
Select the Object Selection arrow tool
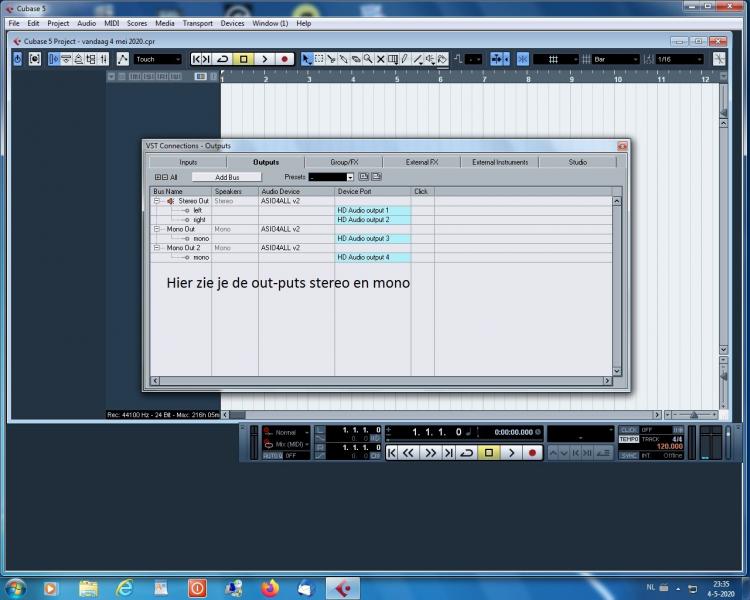click(x=307, y=59)
